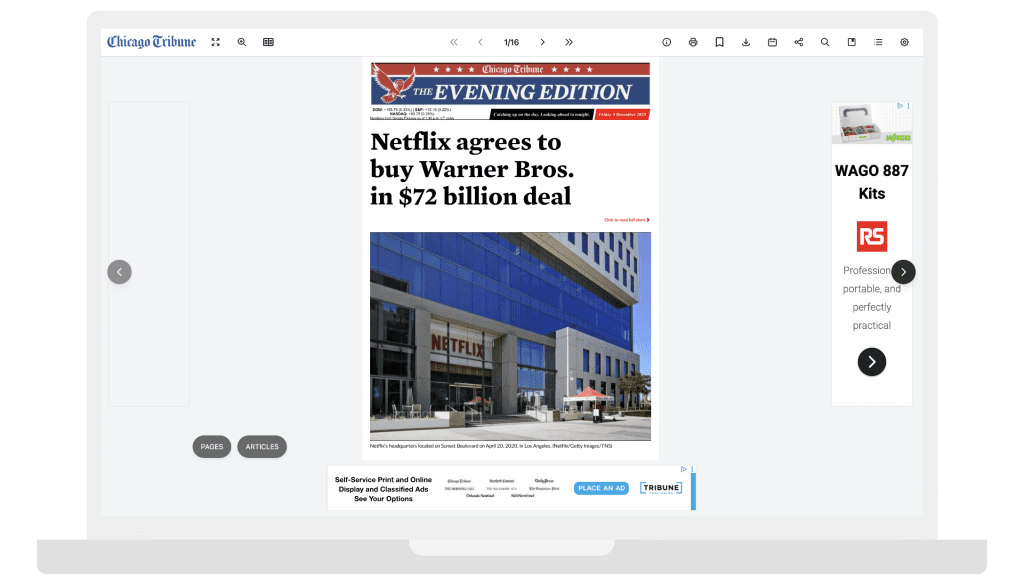
Task: Go to previous page toolbar arrow
Action: [x=480, y=42]
